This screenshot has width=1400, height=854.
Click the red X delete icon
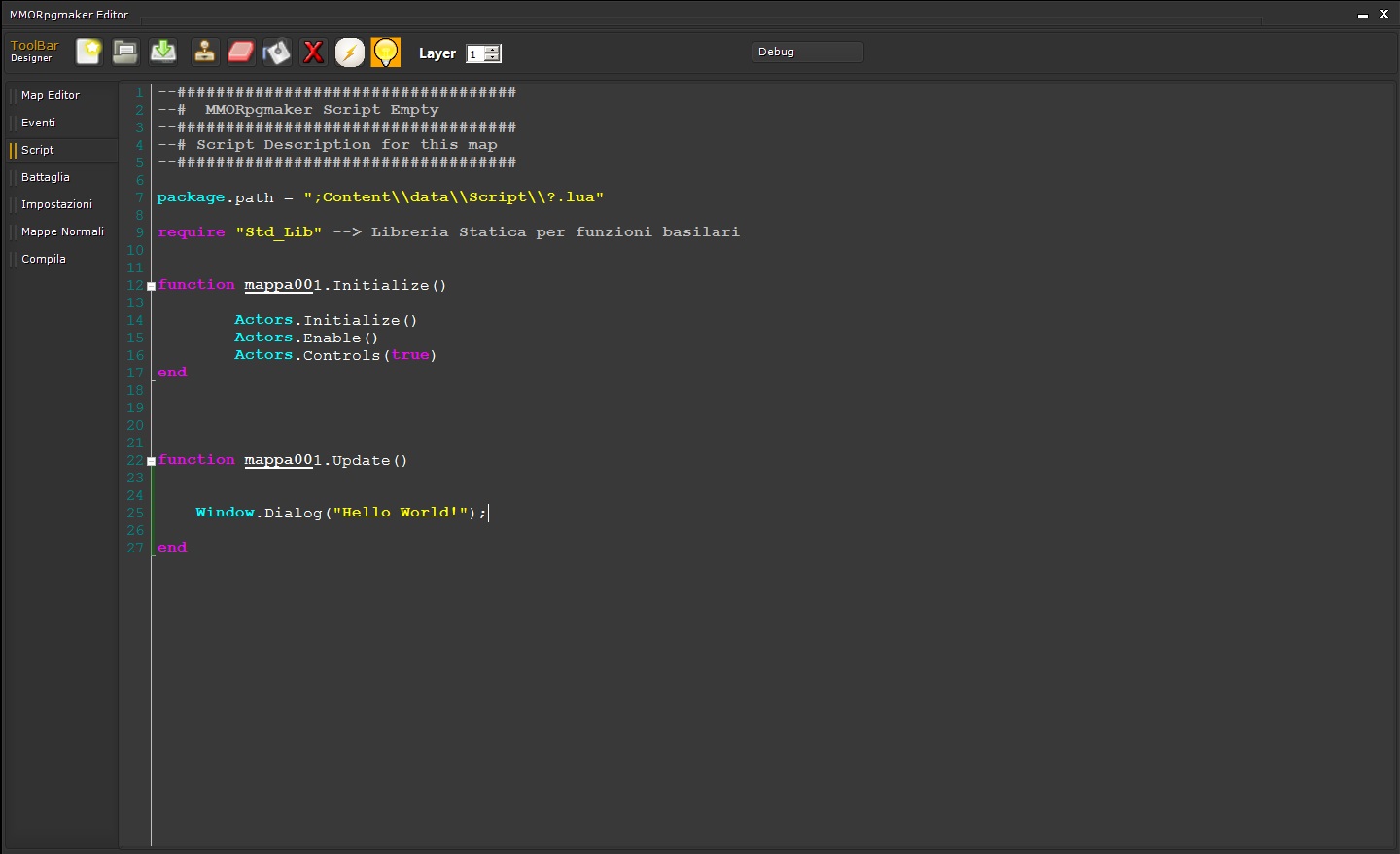313,53
